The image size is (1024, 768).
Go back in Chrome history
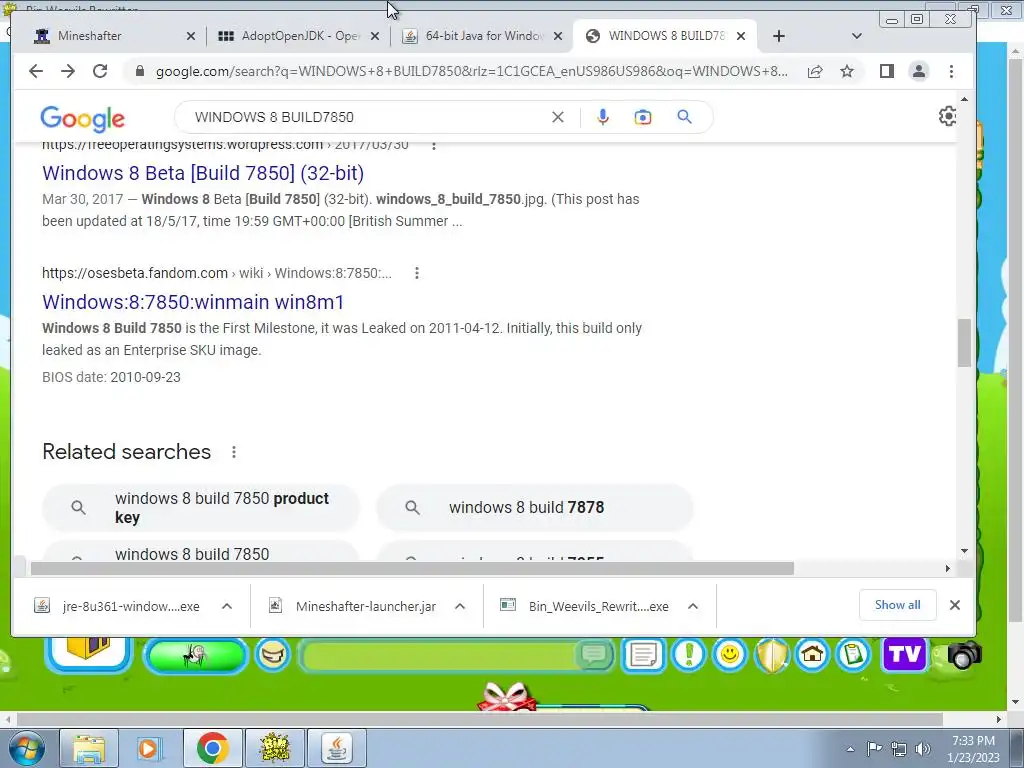click(x=36, y=71)
